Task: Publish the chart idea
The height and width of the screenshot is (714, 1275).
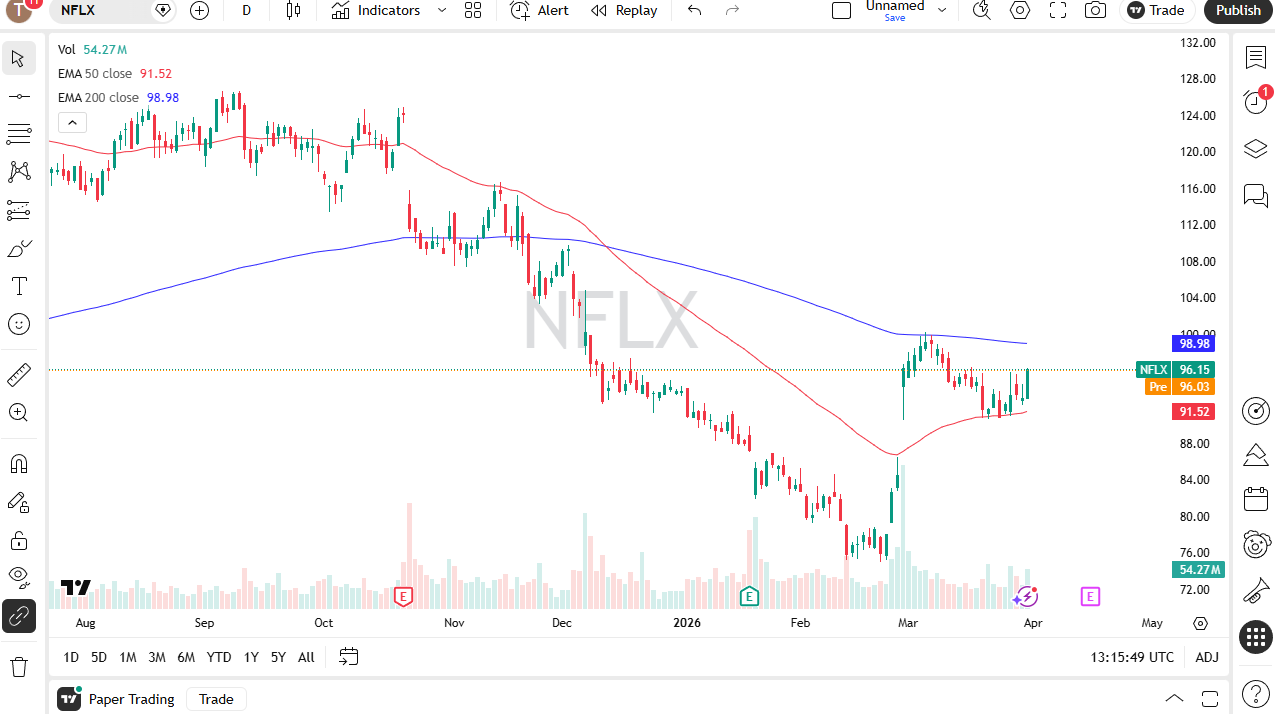Action: click(x=1238, y=11)
